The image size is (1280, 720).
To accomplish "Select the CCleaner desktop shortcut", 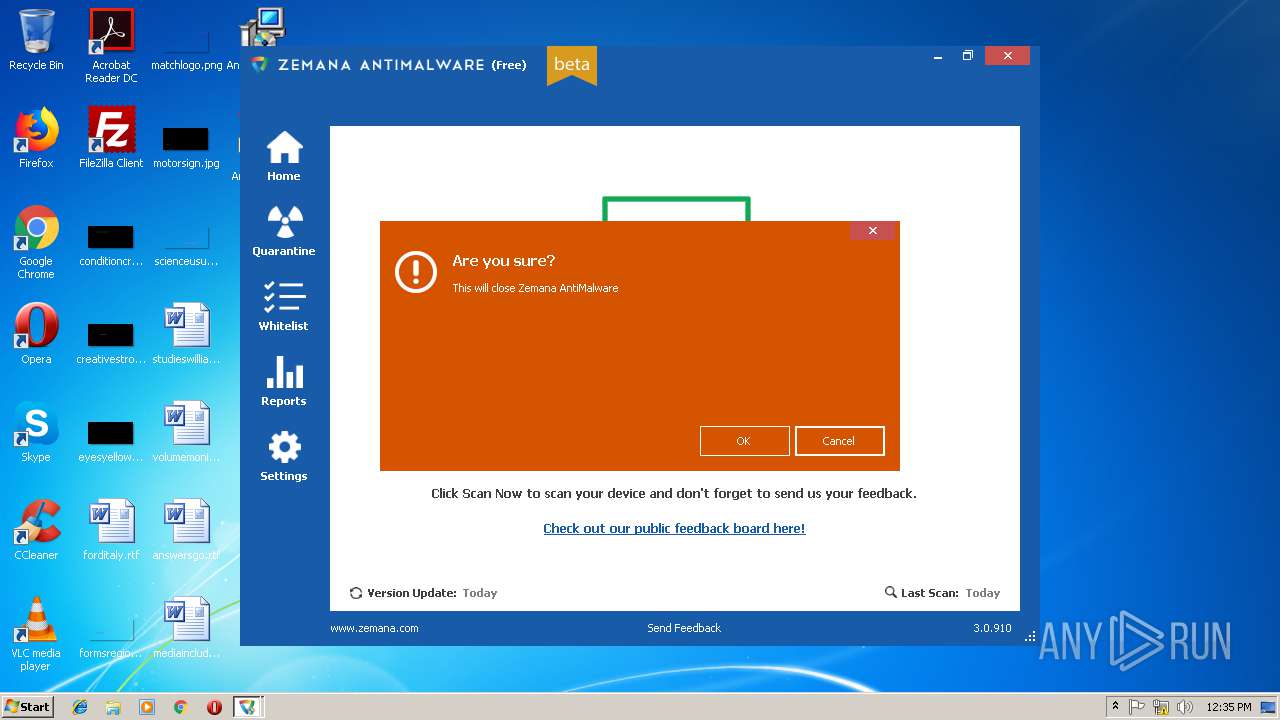I will coord(36,530).
